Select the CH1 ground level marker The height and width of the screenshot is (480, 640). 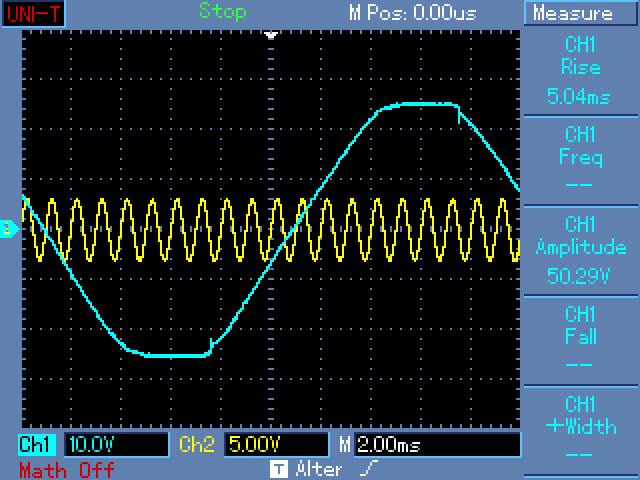tap(9, 229)
